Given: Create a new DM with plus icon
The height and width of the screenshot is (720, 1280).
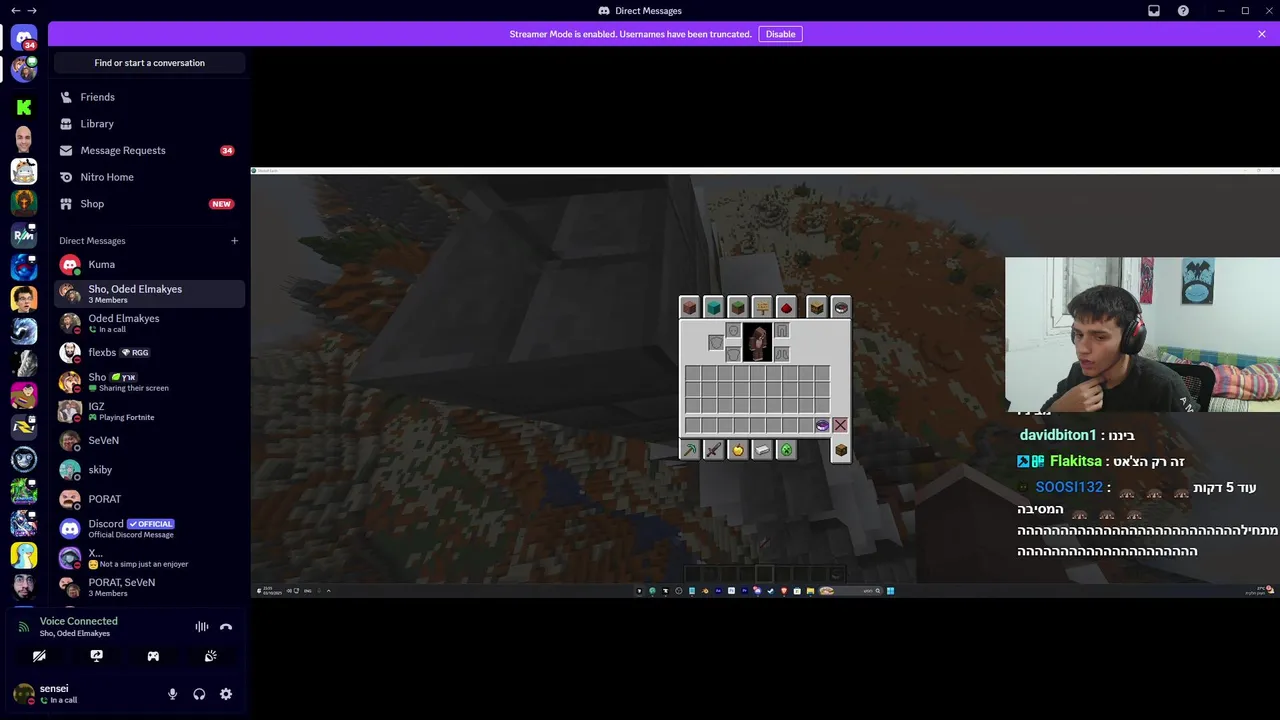Looking at the screenshot, I should (x=234, y=240).
